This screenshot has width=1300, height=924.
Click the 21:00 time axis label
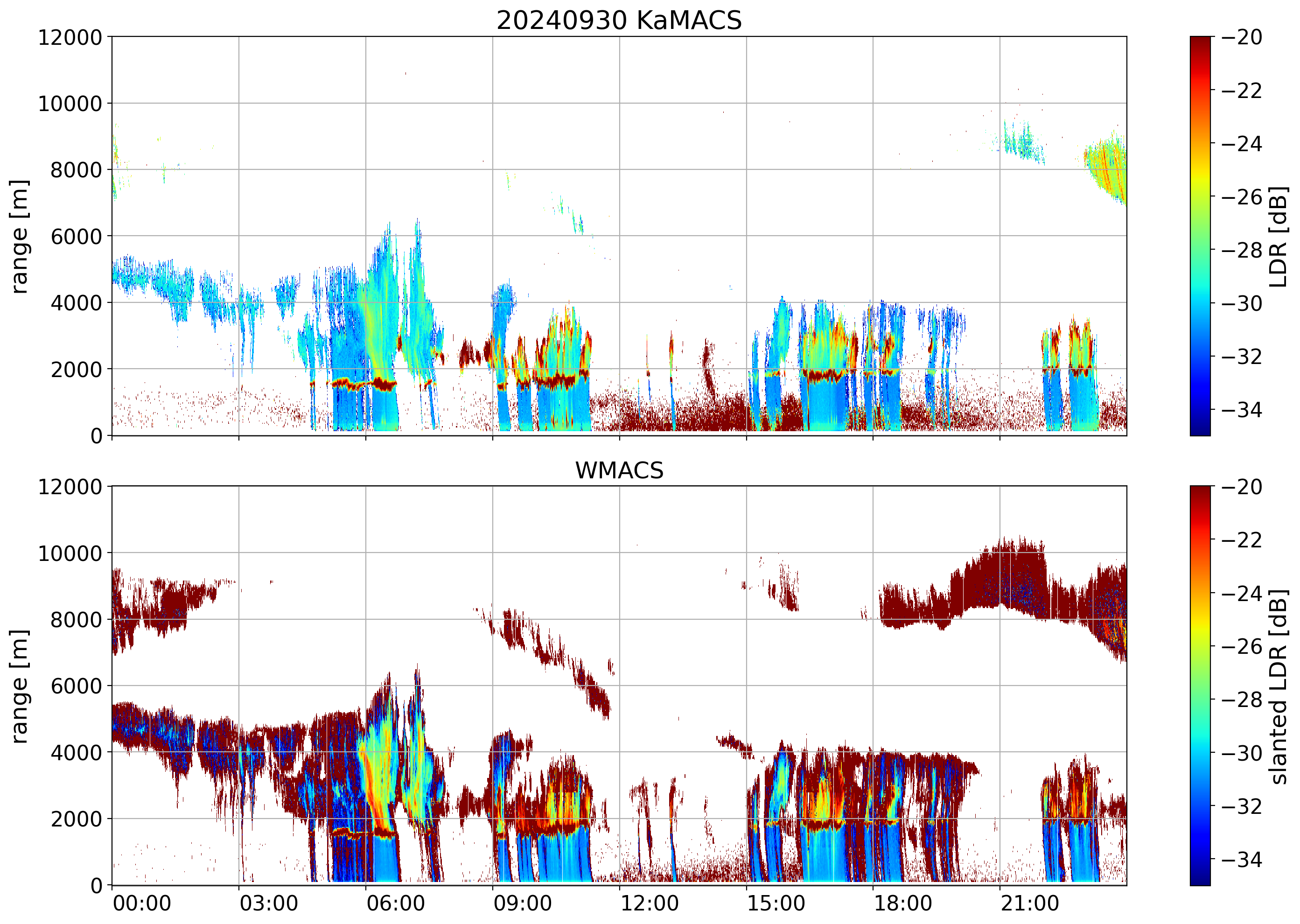[1030, 903]
